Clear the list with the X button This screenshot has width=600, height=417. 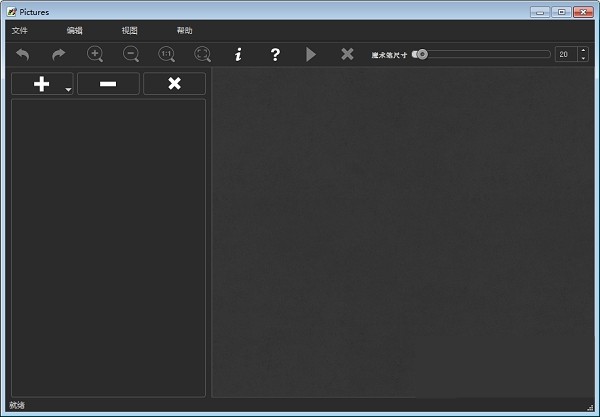click(x=174, y=83)
